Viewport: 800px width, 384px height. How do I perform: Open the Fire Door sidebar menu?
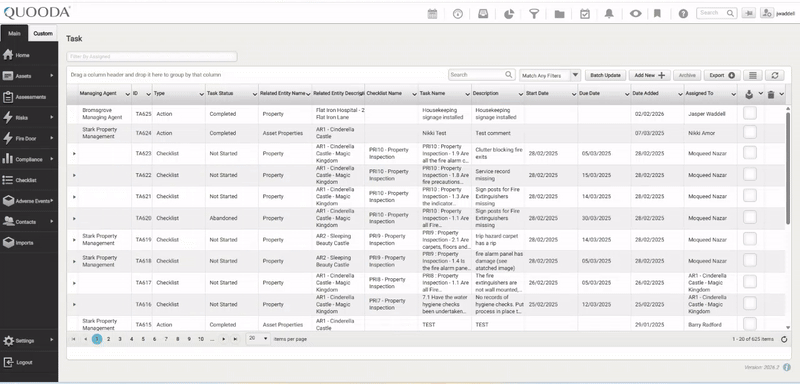pos(29,138)
